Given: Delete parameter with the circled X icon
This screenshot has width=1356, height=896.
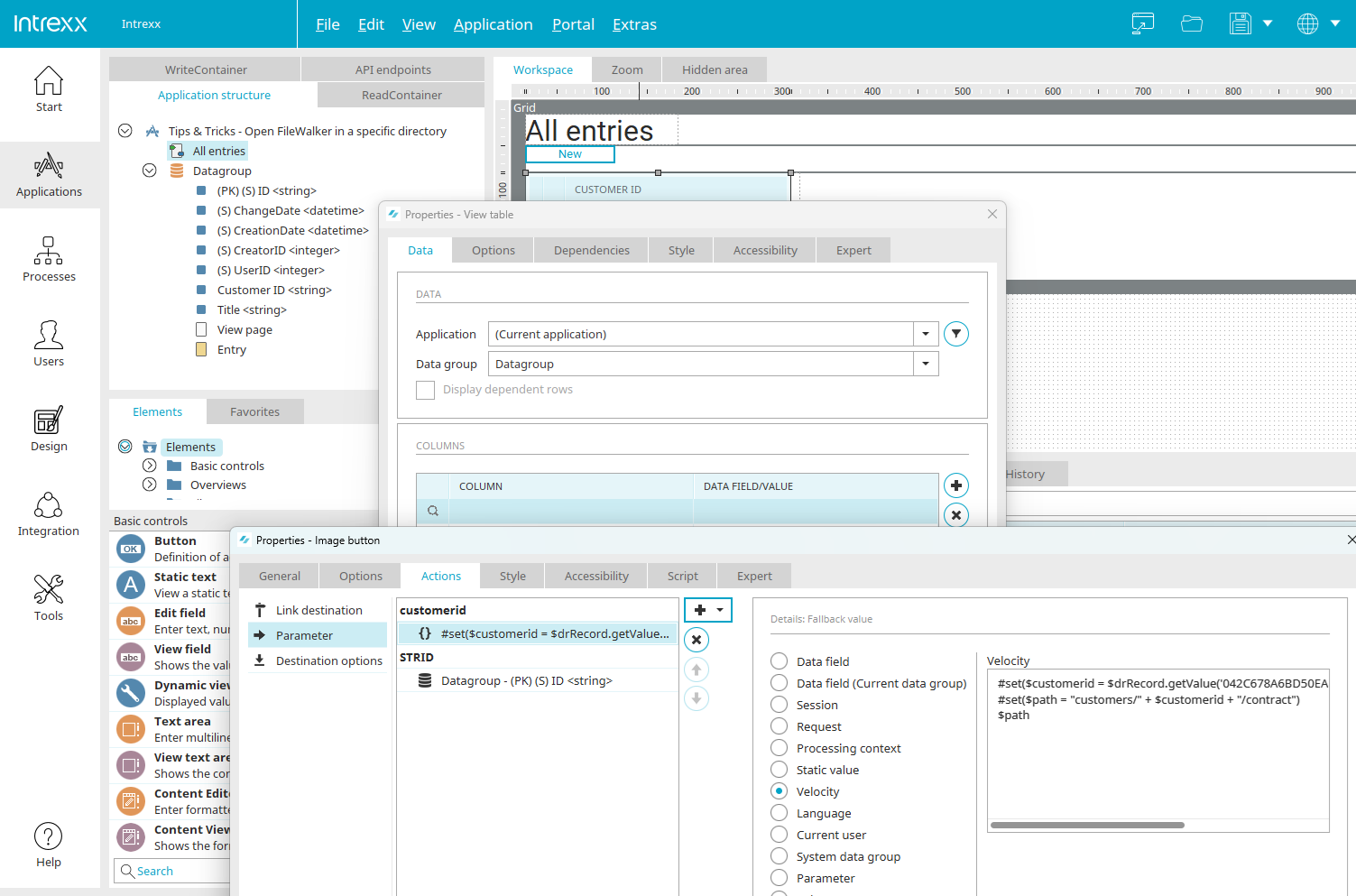Looking at the screenshot, I should click(696, 640).
